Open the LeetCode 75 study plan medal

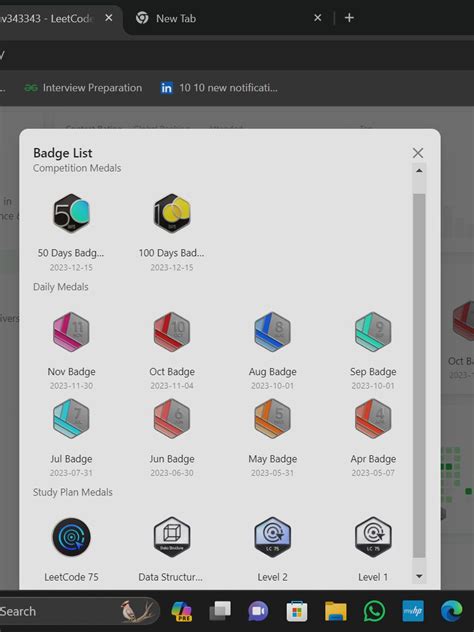point(71,537)
